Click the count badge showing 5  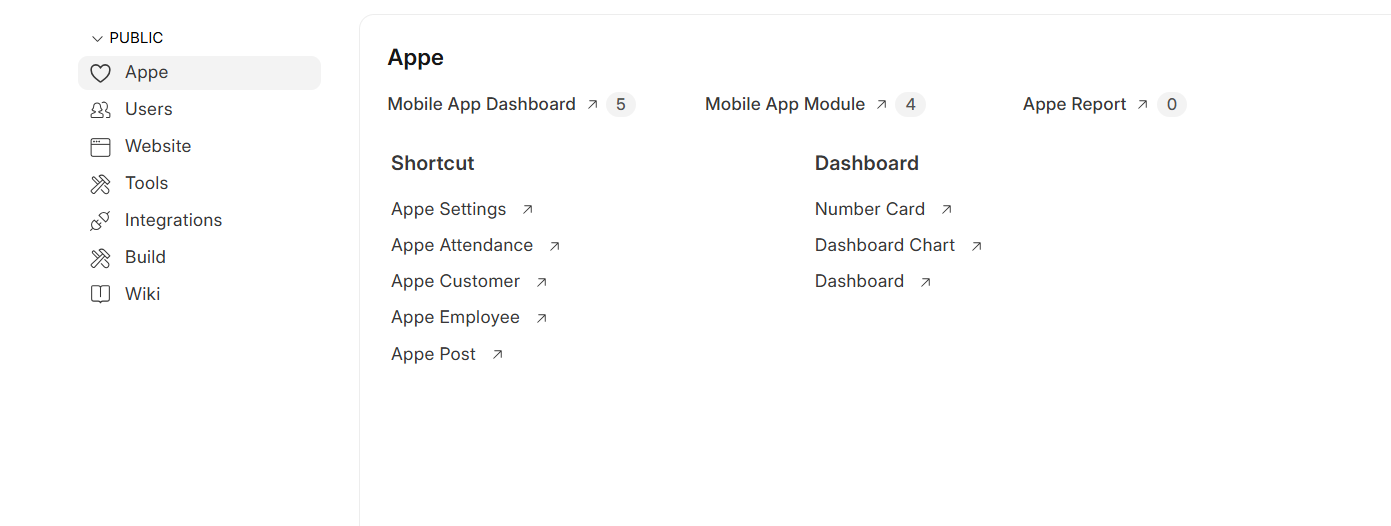pos(621,104)
